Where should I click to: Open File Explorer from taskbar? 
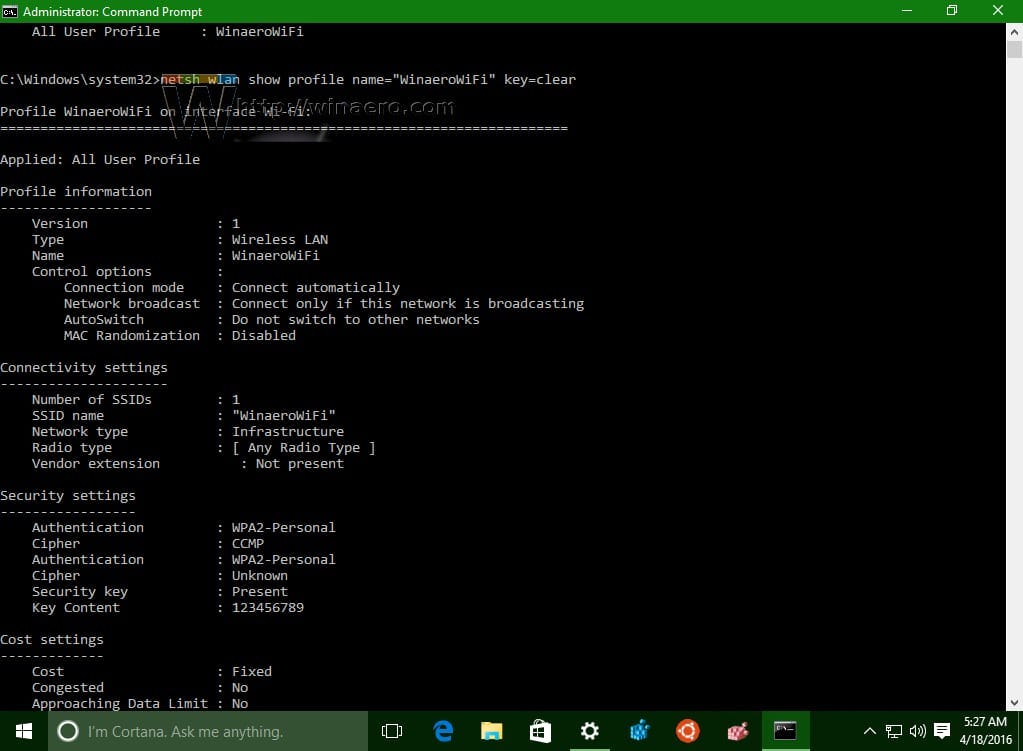[x=491, y=731]
